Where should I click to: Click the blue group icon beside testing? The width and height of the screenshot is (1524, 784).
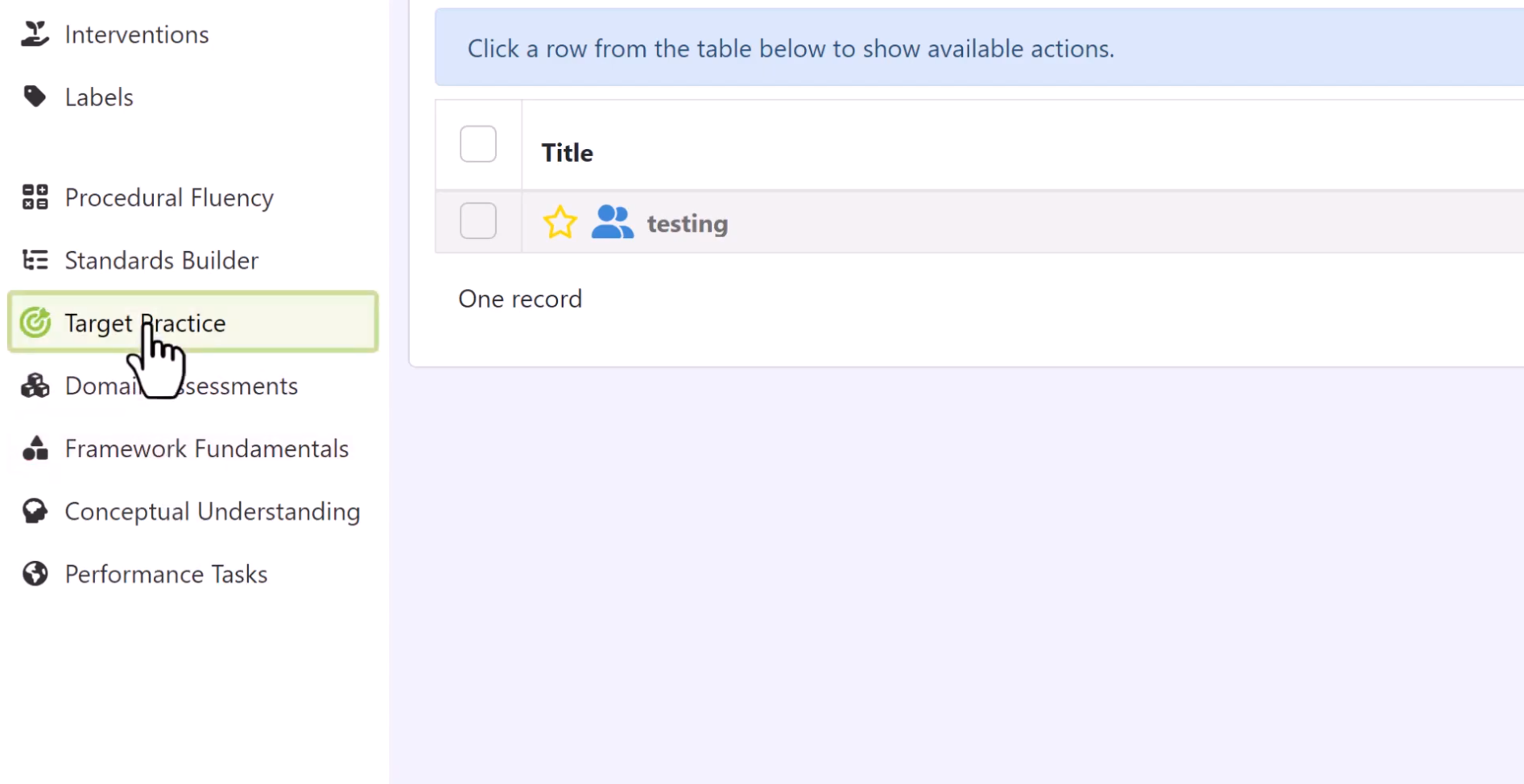tap(612, 222)
